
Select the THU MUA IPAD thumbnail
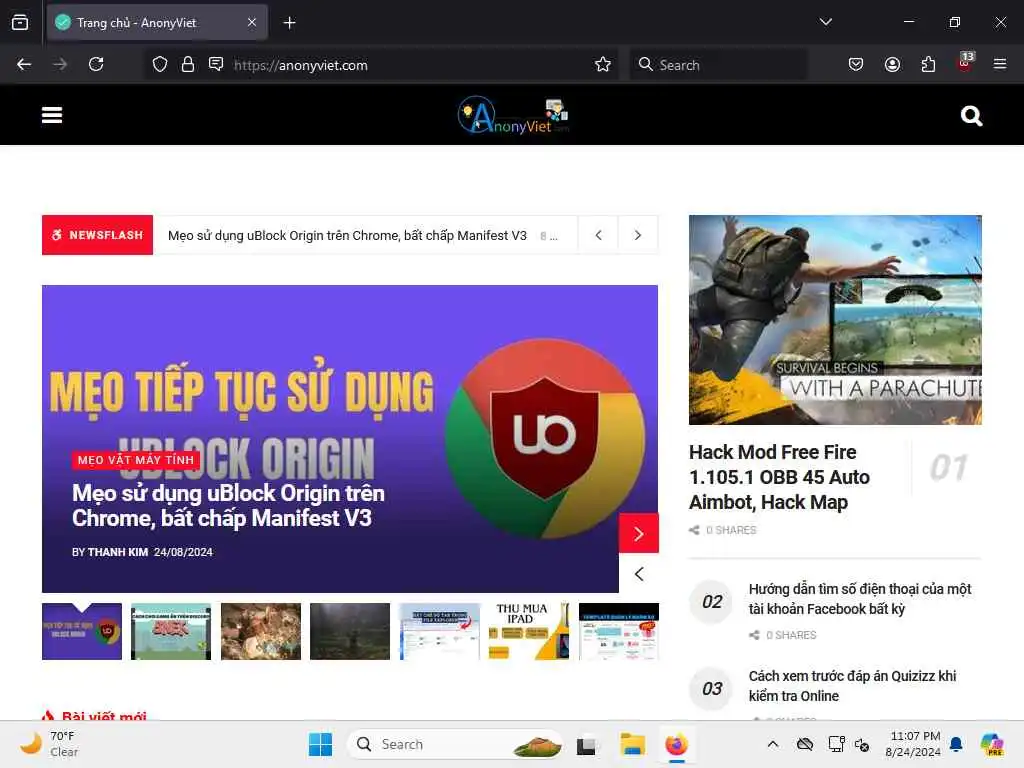[529, 632]
